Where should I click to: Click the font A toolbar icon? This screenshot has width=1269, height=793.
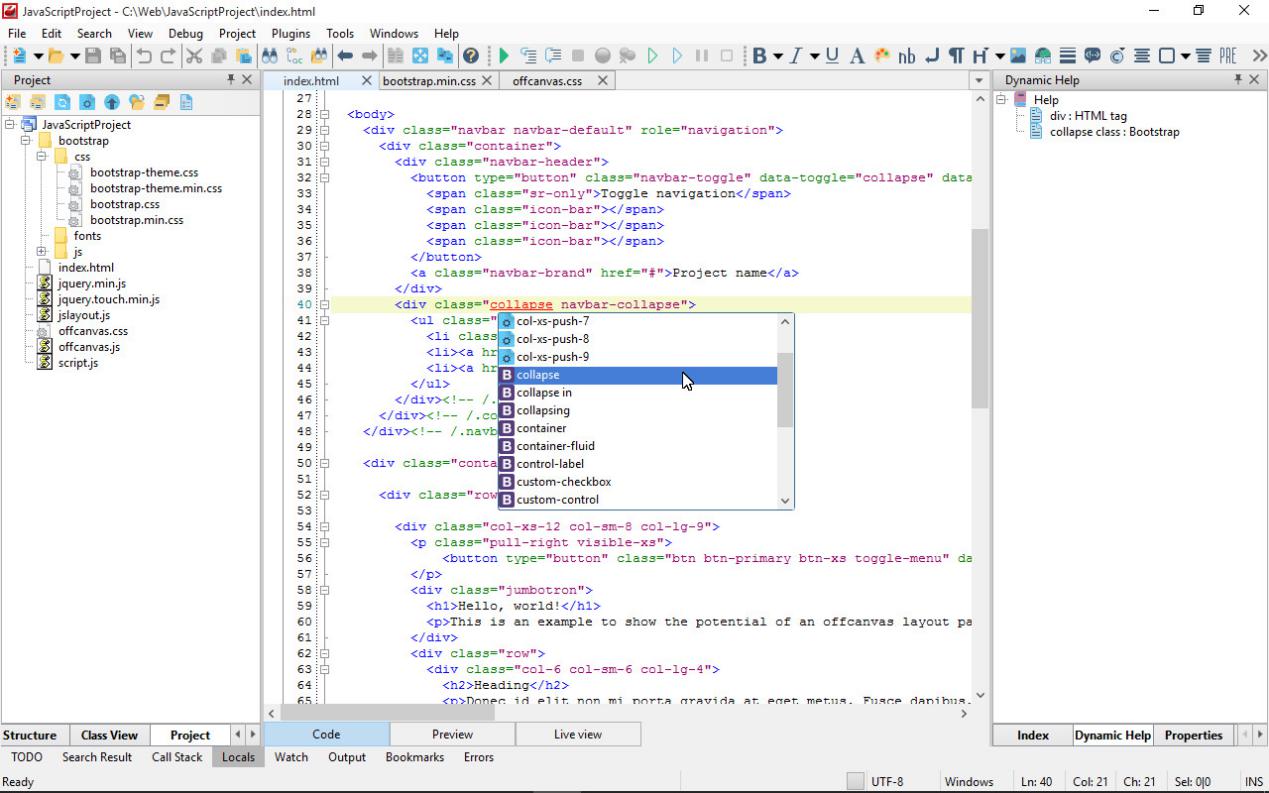pos(857,56)
